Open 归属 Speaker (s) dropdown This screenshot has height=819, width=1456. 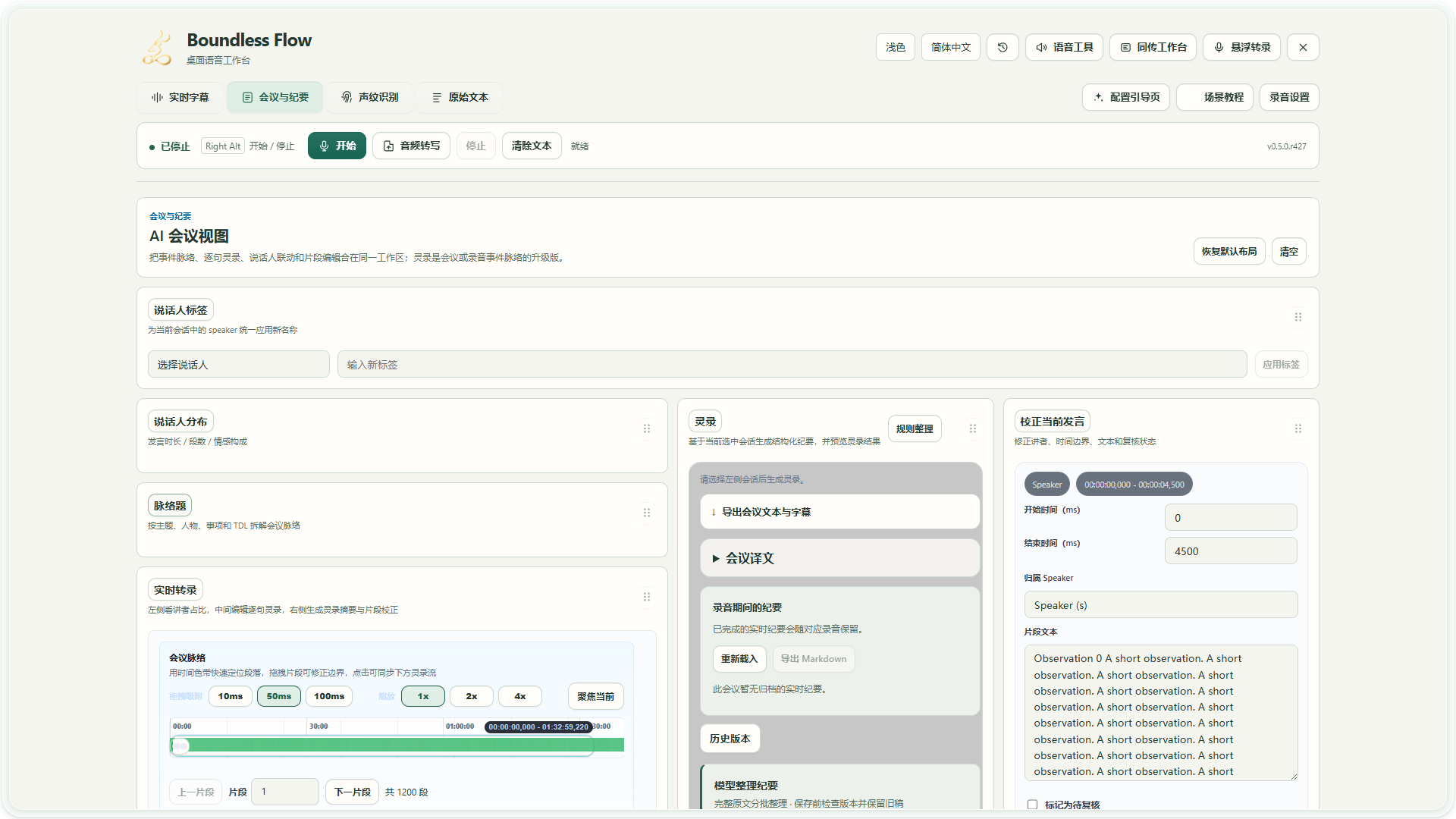[x=1161, y=605]
